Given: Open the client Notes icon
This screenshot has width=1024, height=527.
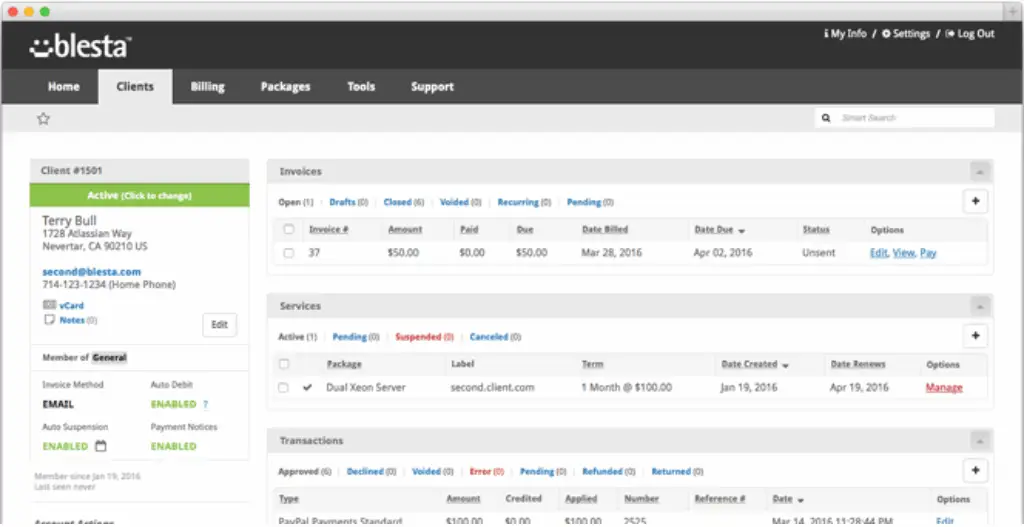Looking at the screenshot, I should pos(49,320).
